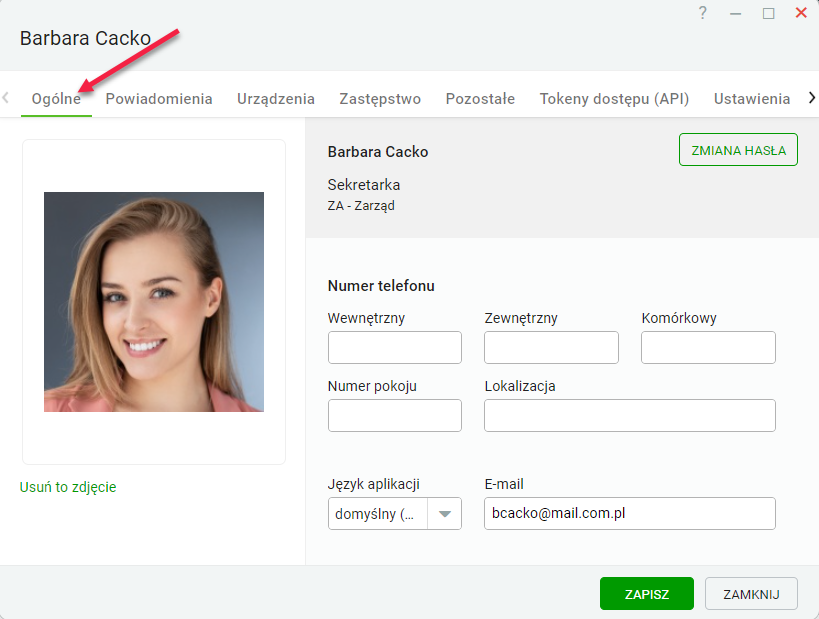
Task: Open the Powiadomienia tab
Action: [159, 99]
